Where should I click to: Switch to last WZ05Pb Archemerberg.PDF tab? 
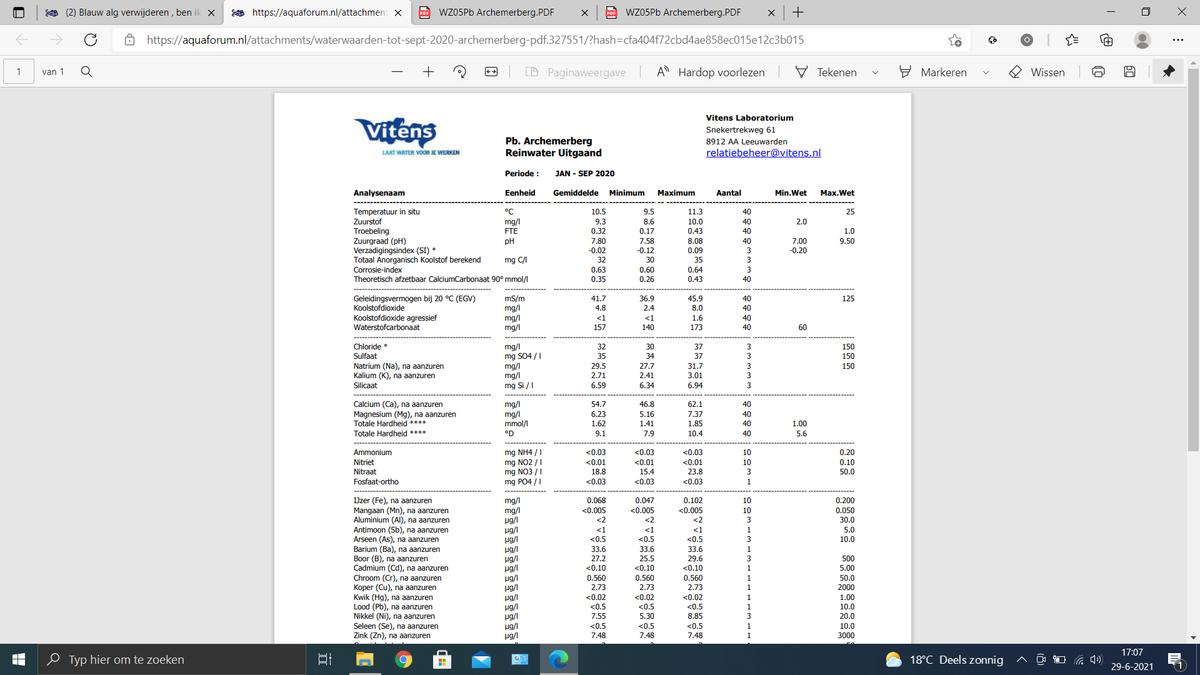690,13
